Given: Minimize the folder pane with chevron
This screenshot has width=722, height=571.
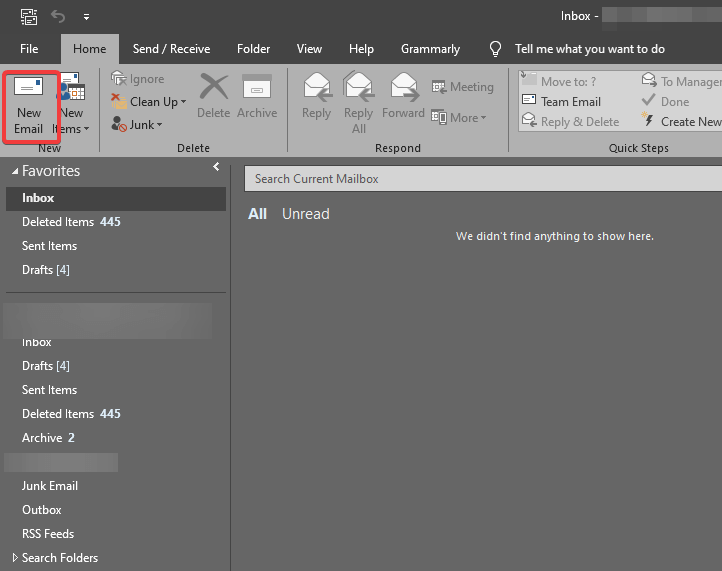Looking at the screenshot, I should point(216,167).
